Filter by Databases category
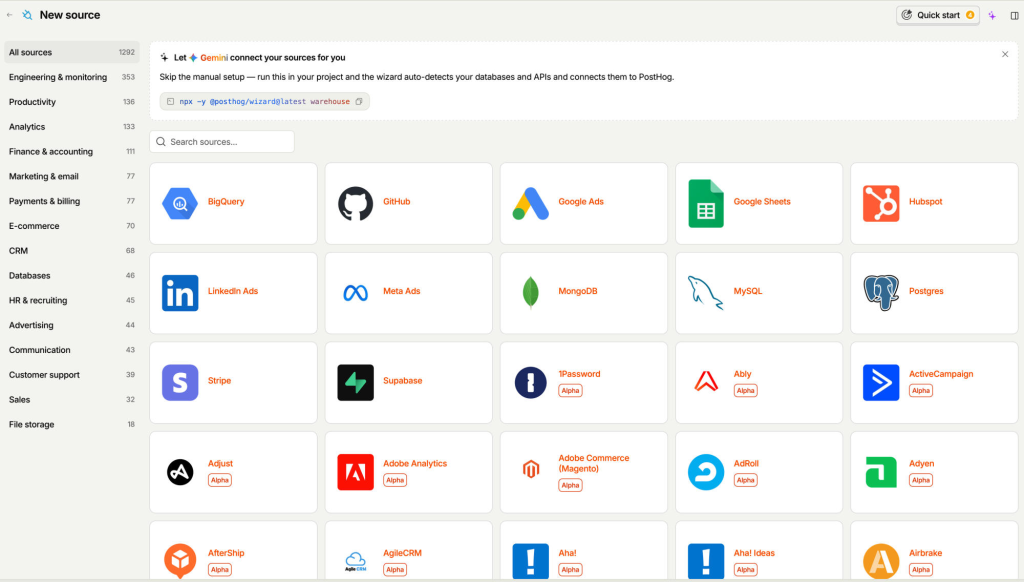This screenshot has width=1024, height=582. coord(72,276)
